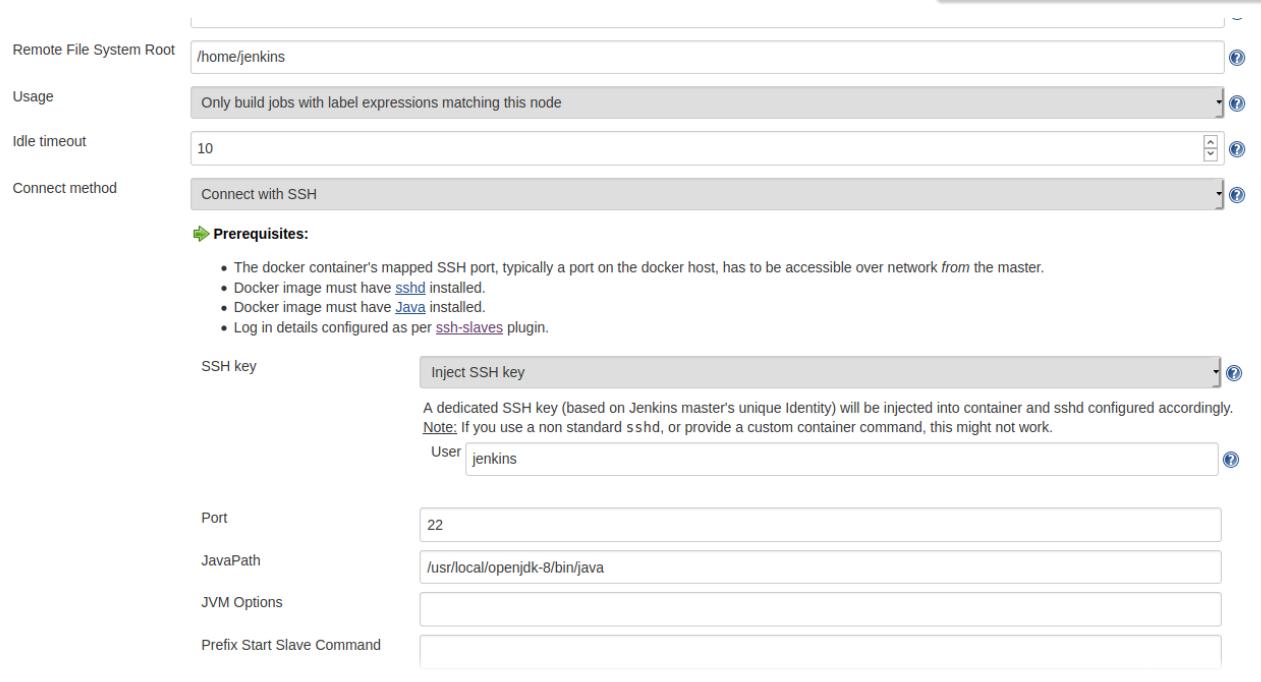
Task: Focus the Prefix Start Slave Command field
Action: click(820, 650)
